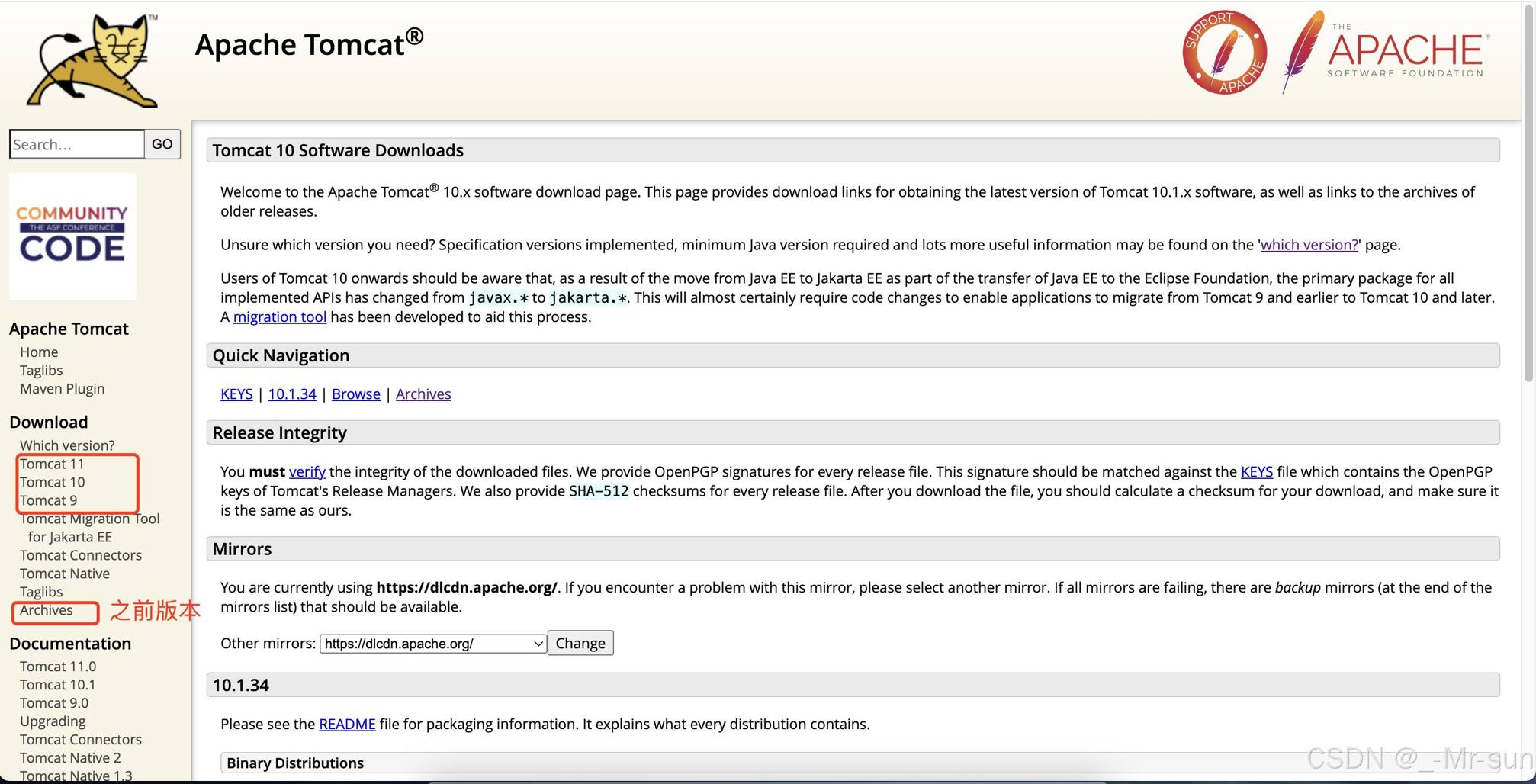
Task: Open the Support Apache round badge
Action: pyautogui.click(x=1225, y=52)
